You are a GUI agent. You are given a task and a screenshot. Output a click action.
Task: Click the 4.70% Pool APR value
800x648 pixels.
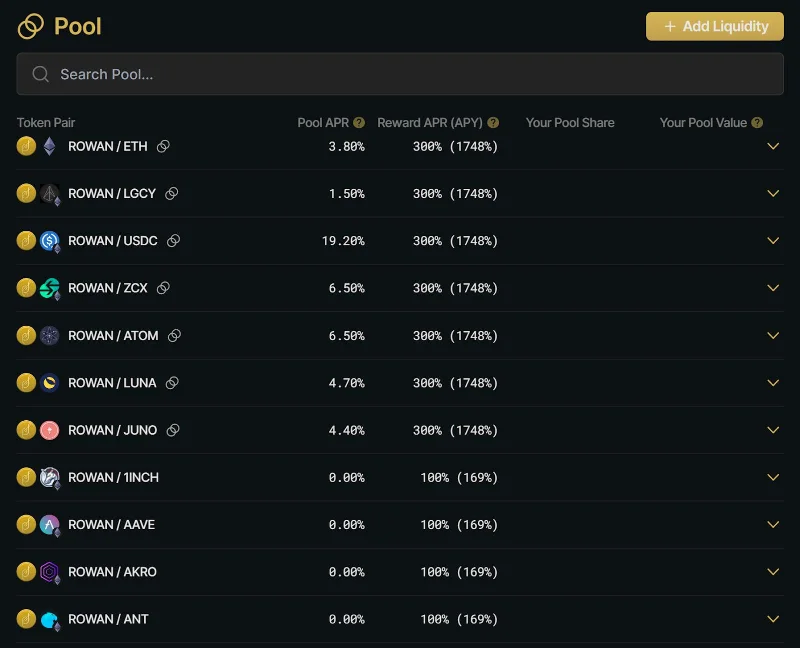(x=346, y=383)
